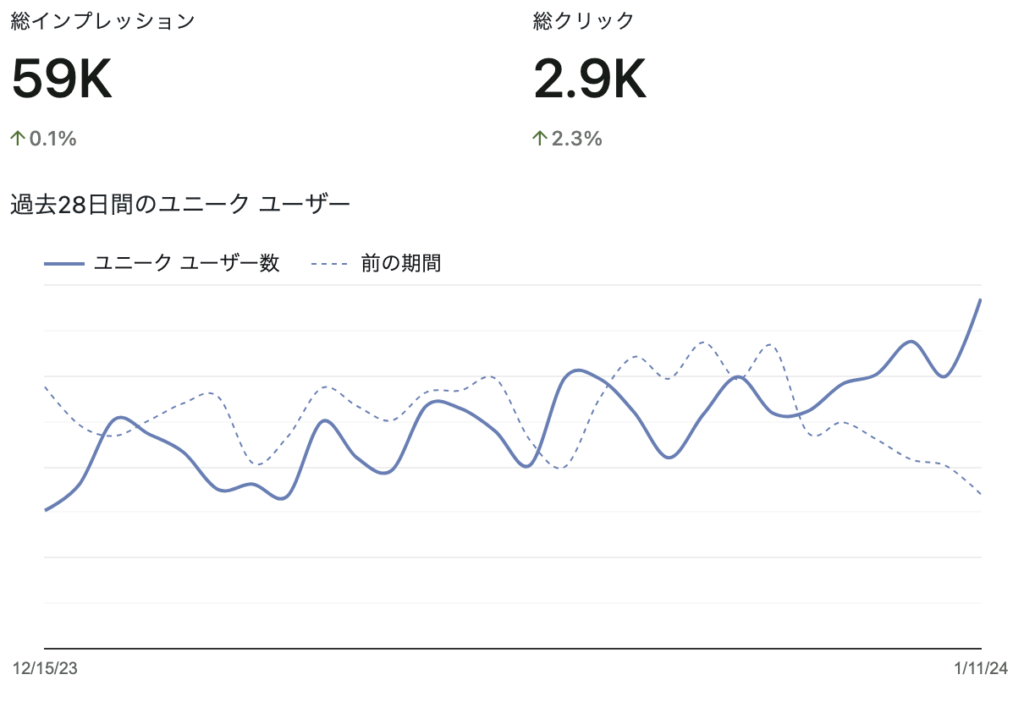Screen dimensions: 1024x702
Task: Click the solid line legend marker
Action: point(63,264)
